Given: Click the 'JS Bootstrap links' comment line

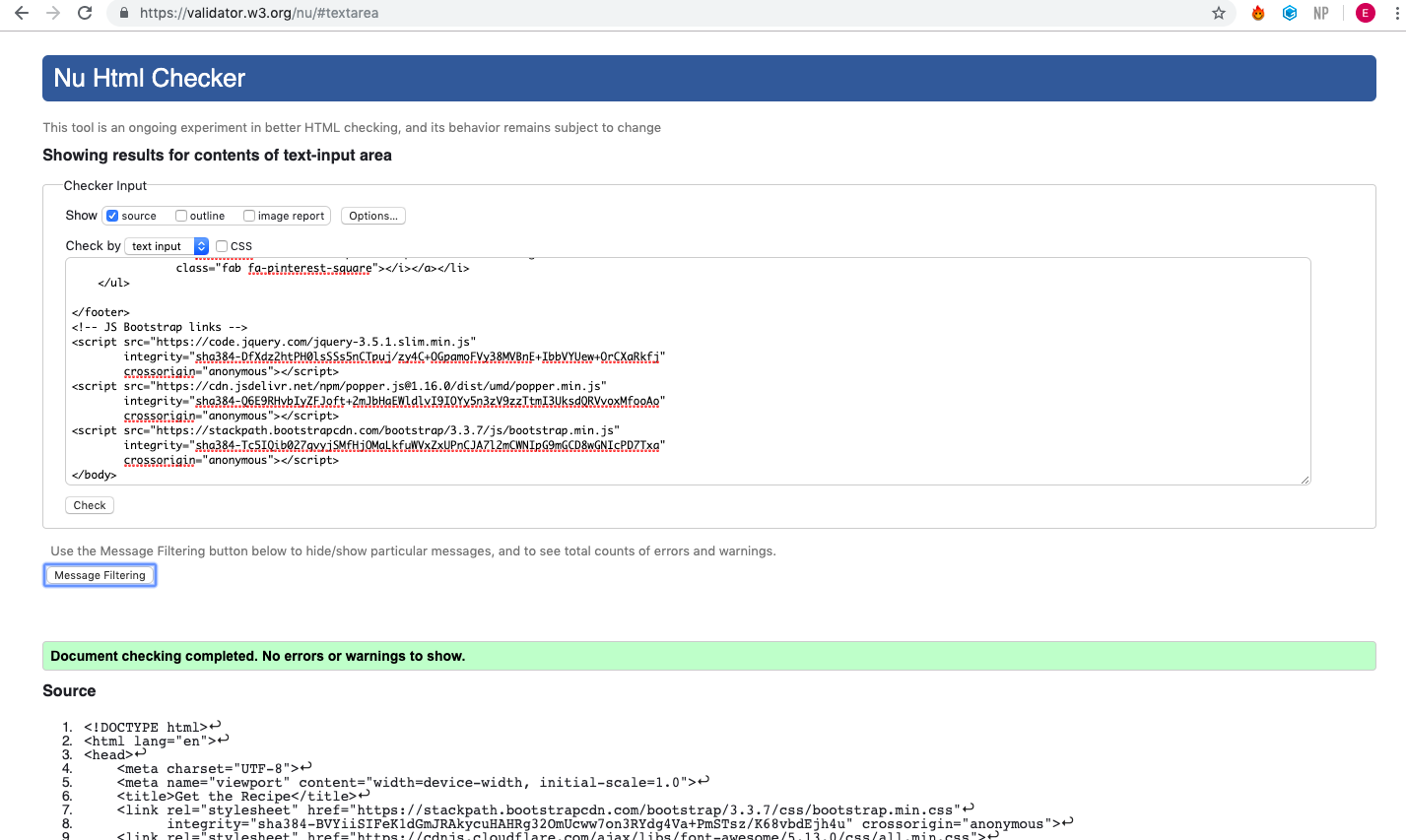Looking at the screenshot, I should tap(160, 327).
